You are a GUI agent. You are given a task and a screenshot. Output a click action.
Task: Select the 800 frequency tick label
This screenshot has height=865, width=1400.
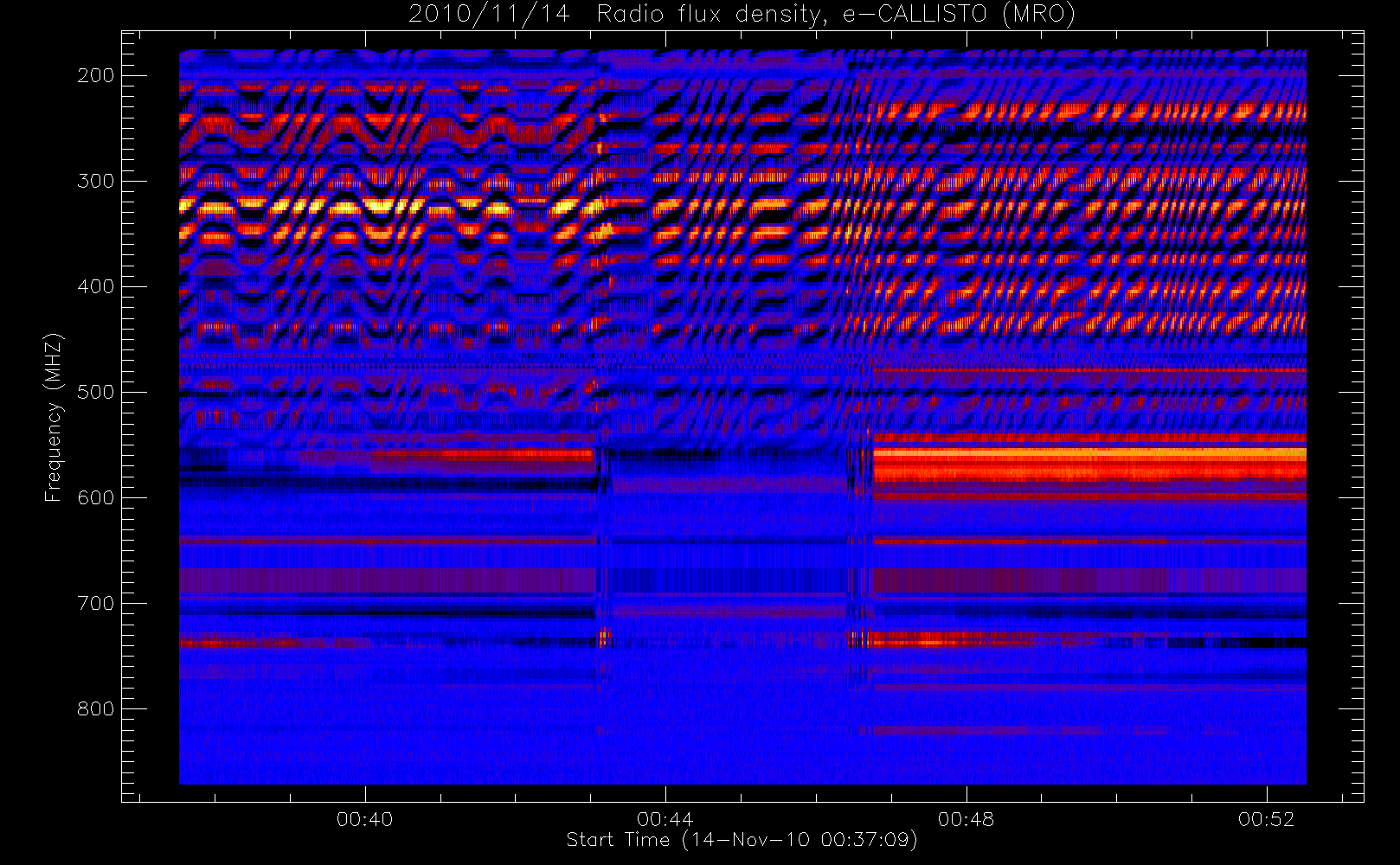point(96,708)
